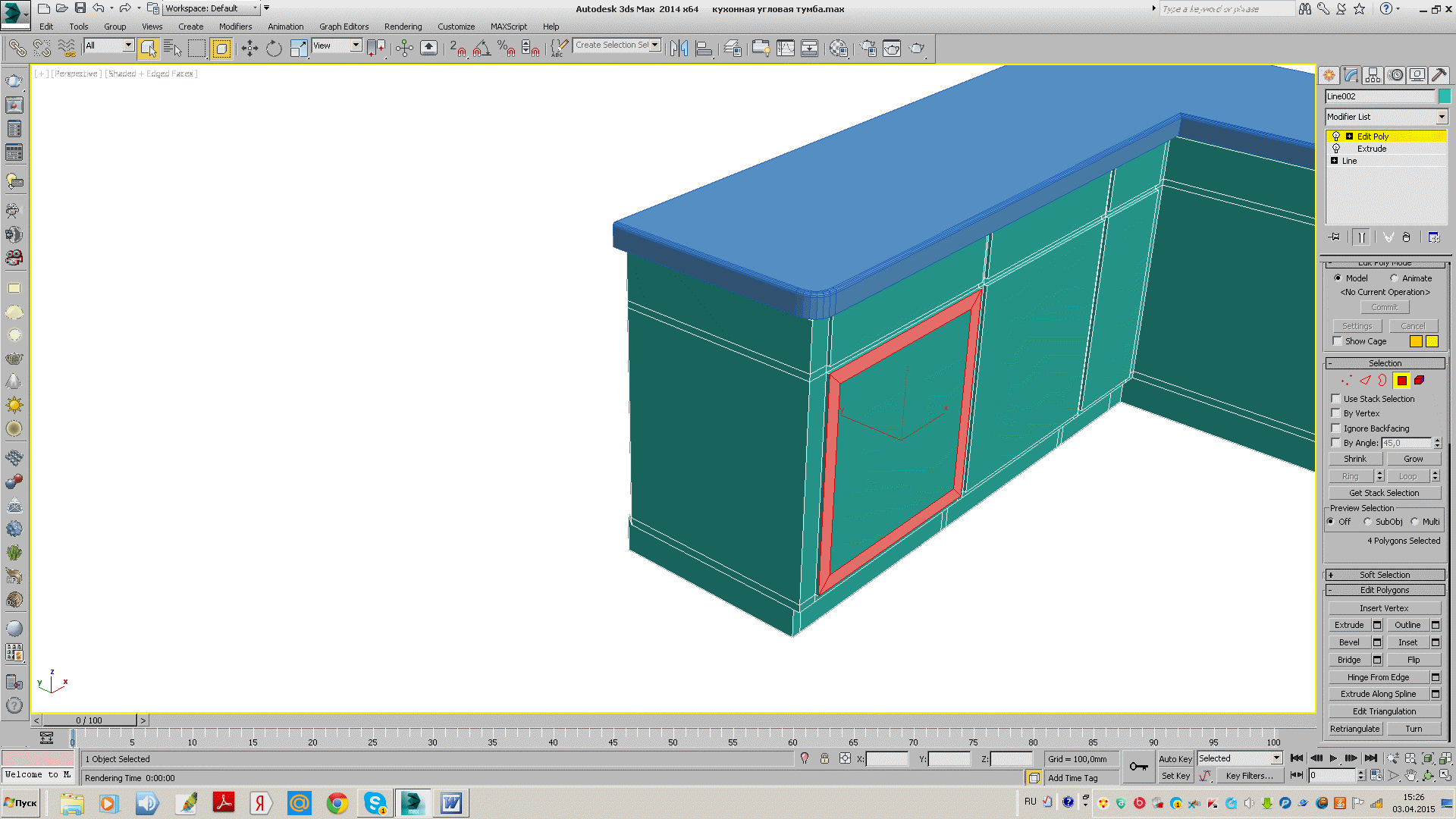Open the Rendering menu
This screenshot has width=1456, height=819.
tap(403, 27)
